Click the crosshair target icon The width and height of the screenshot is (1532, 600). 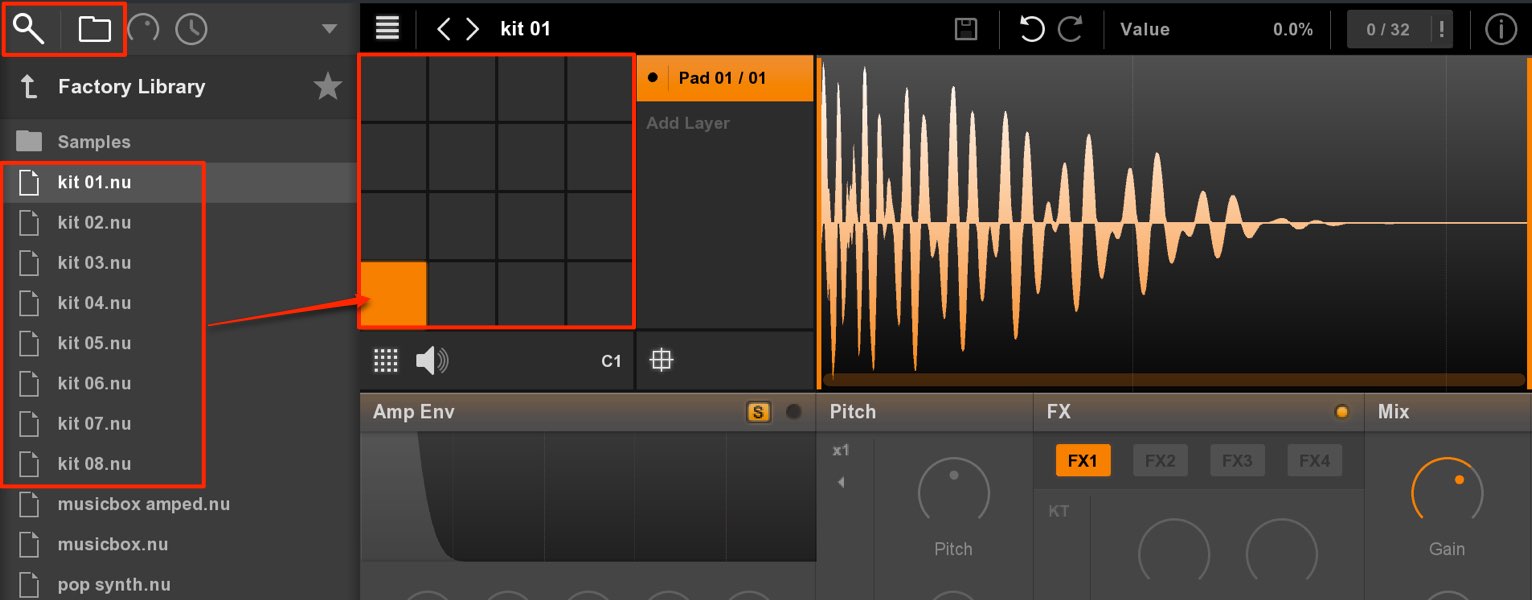[661, 361]
